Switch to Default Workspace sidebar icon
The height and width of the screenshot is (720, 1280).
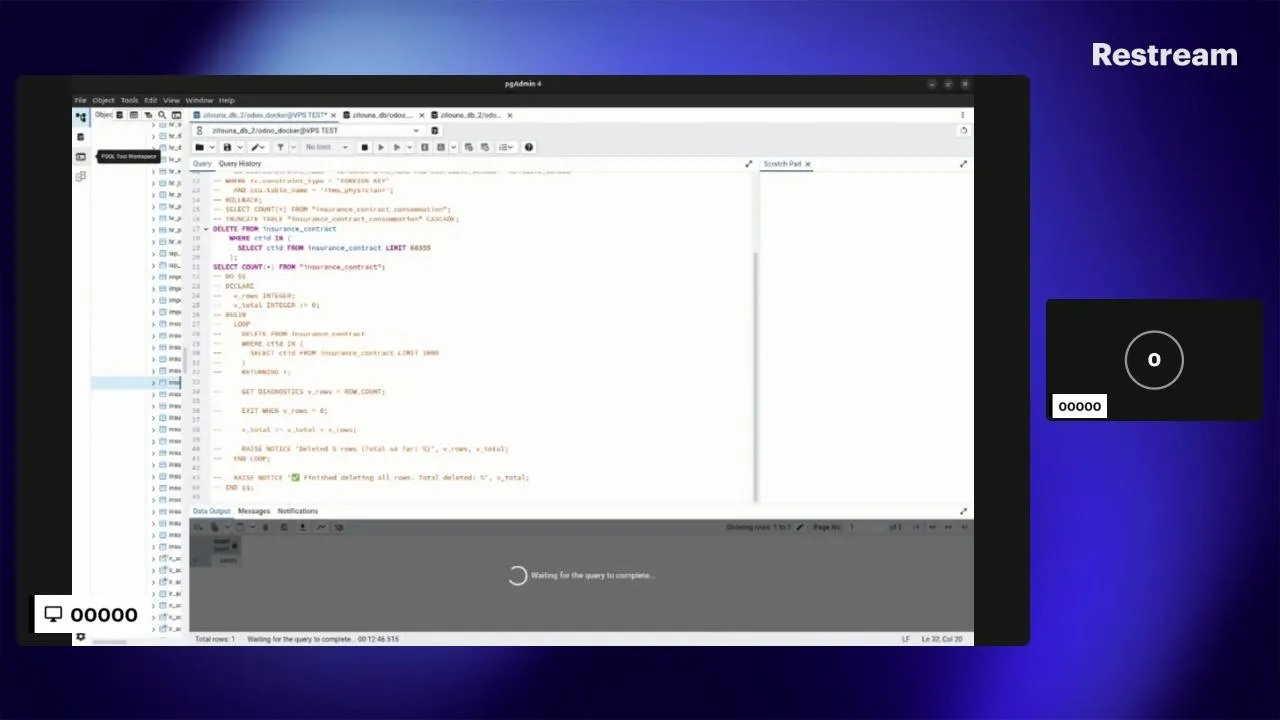coord(81,116)
